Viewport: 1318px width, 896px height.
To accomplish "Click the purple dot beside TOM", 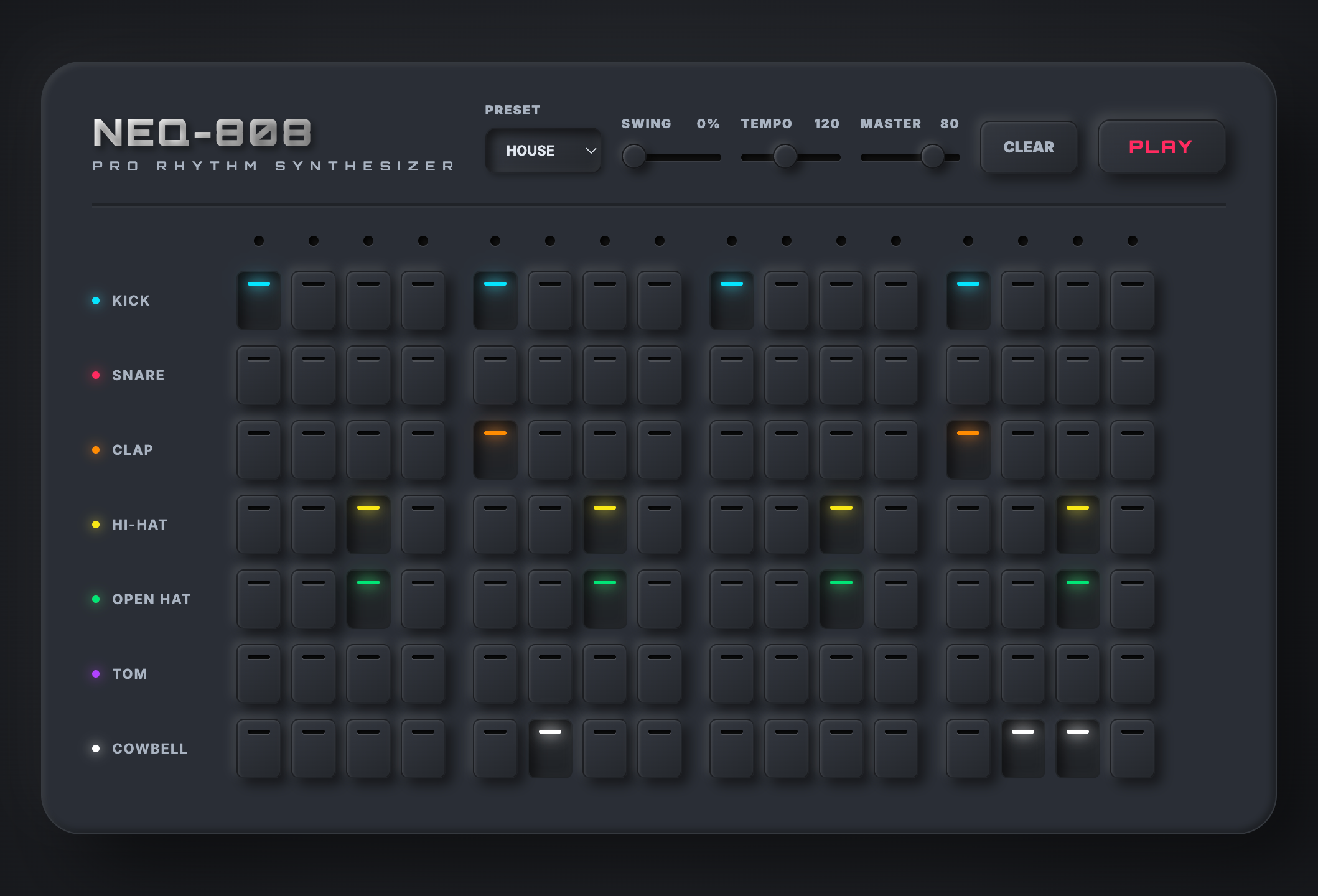I will [96, 674].
